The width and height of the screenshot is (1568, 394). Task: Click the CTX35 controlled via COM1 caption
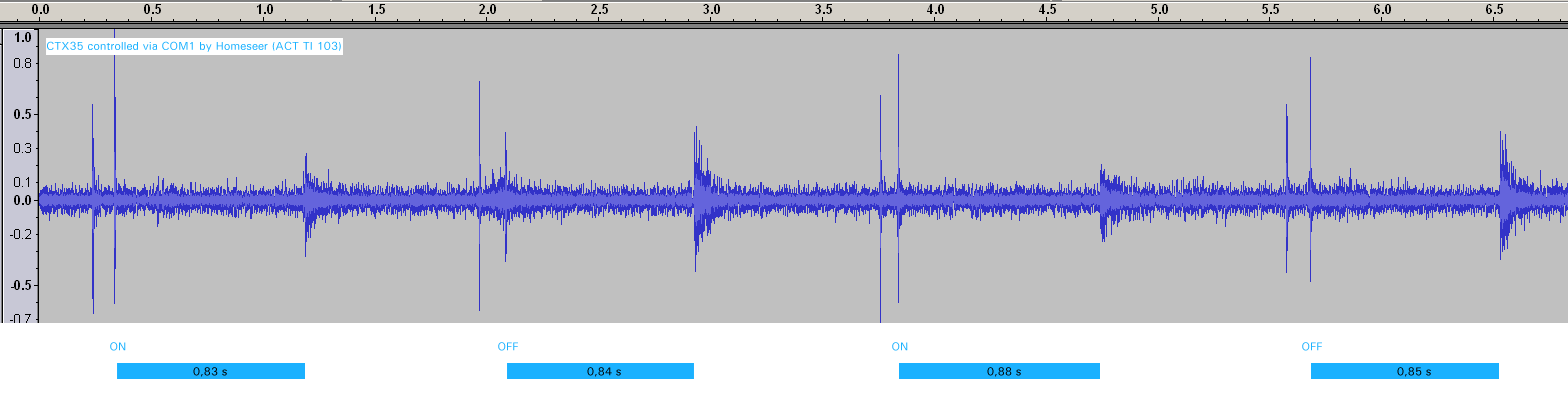(x=195, y=46)
